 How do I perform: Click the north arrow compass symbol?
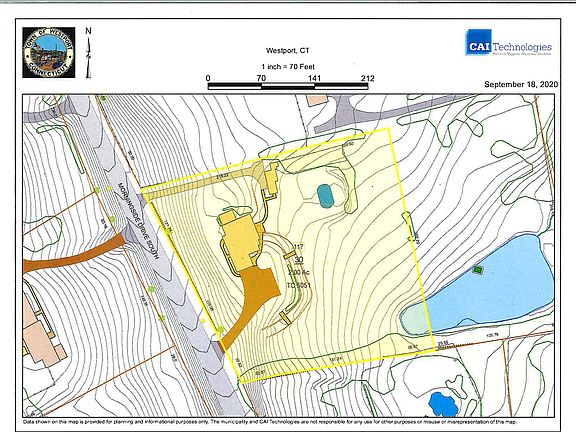[x=88, y=53]
